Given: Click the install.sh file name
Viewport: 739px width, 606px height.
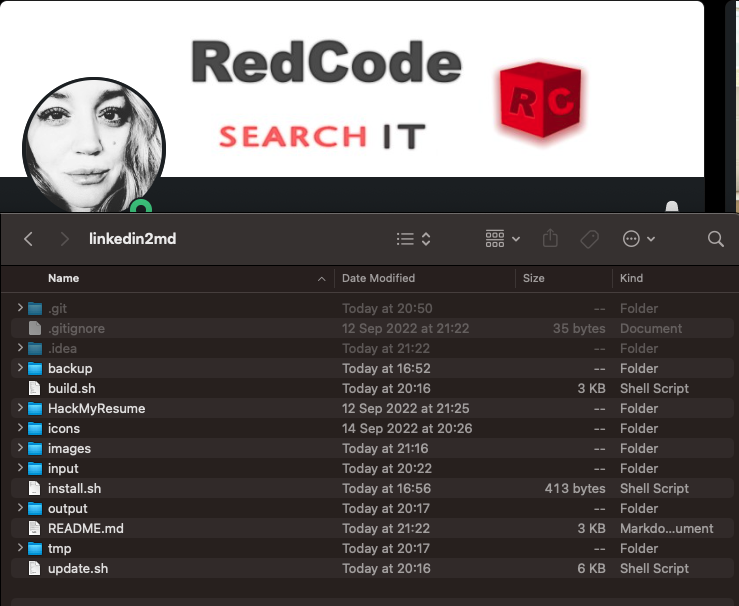Looking at the screenshot, I should 74,489.
